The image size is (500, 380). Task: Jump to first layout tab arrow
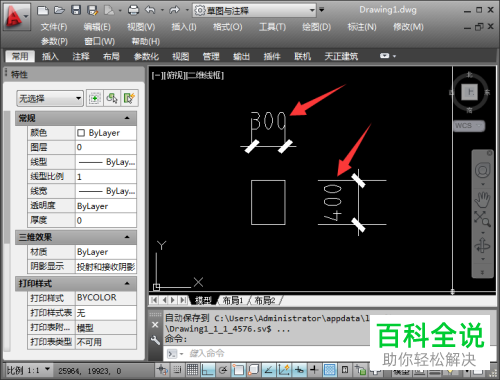[x=154, y=300]
